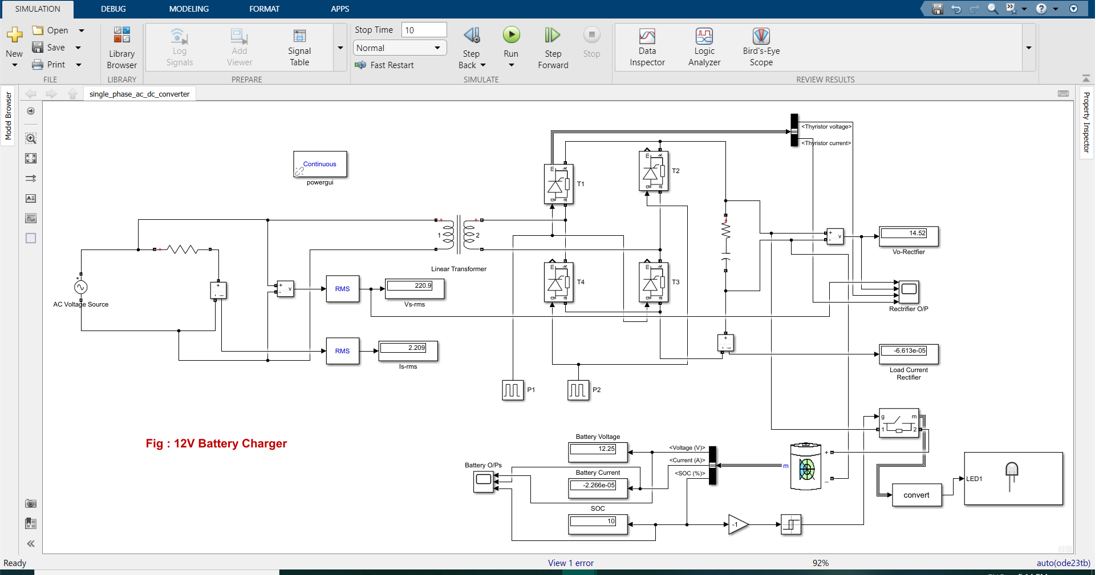Open the Signal Table
The image size is (1096, 575).
click(x=299, y=48)
